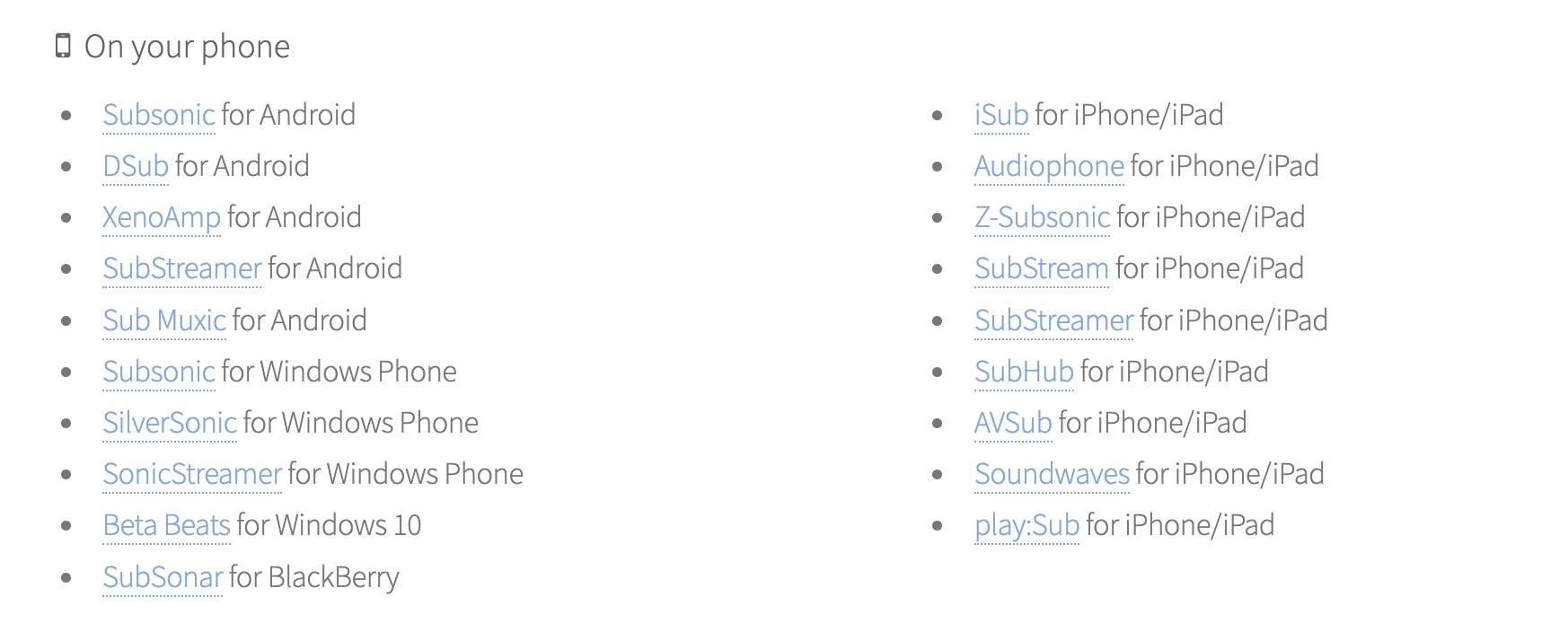Open the Audiophone link

1049,166
